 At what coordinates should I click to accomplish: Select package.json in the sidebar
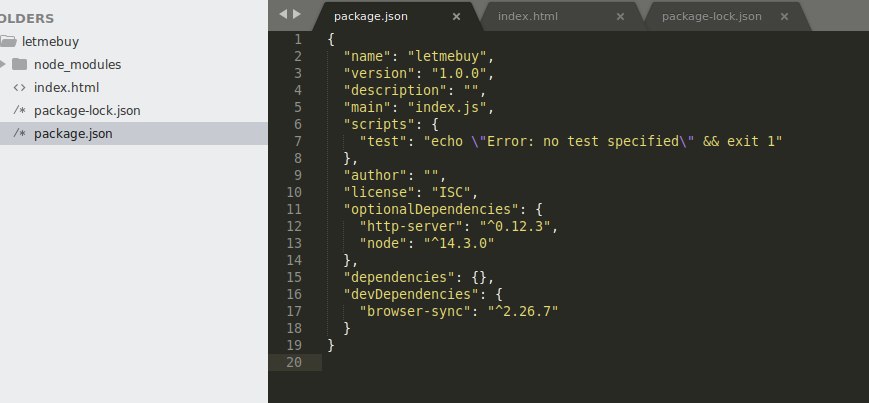(73, 134)
